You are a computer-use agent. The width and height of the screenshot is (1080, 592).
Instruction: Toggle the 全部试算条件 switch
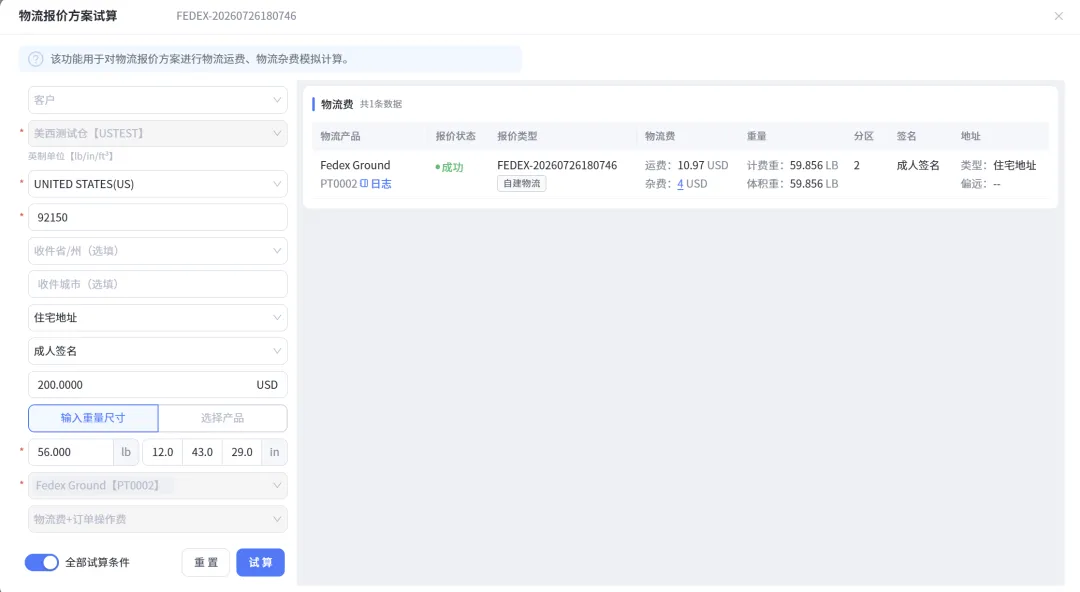(x=42, y=562)
